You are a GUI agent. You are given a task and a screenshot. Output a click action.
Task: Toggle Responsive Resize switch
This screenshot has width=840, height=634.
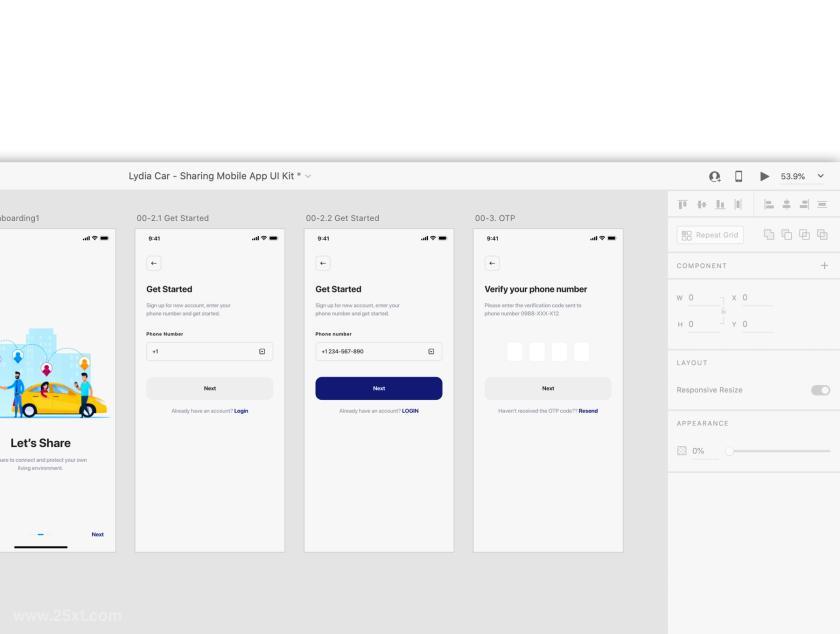tap(820, 390)
